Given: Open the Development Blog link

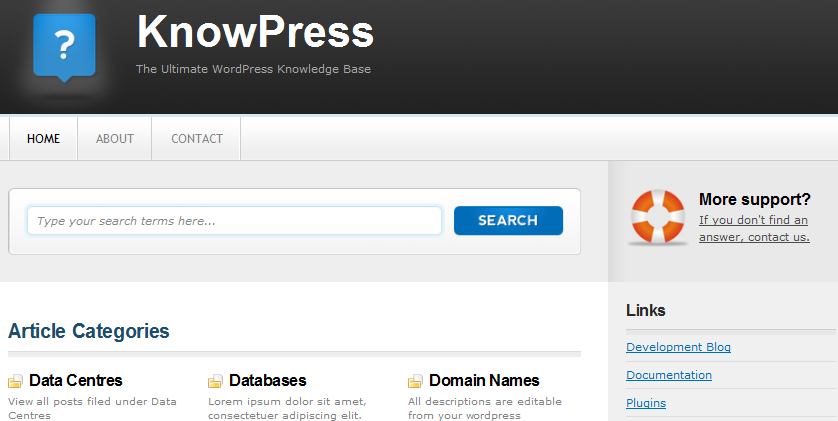Looking at the screenshot, I should (678, 347).
